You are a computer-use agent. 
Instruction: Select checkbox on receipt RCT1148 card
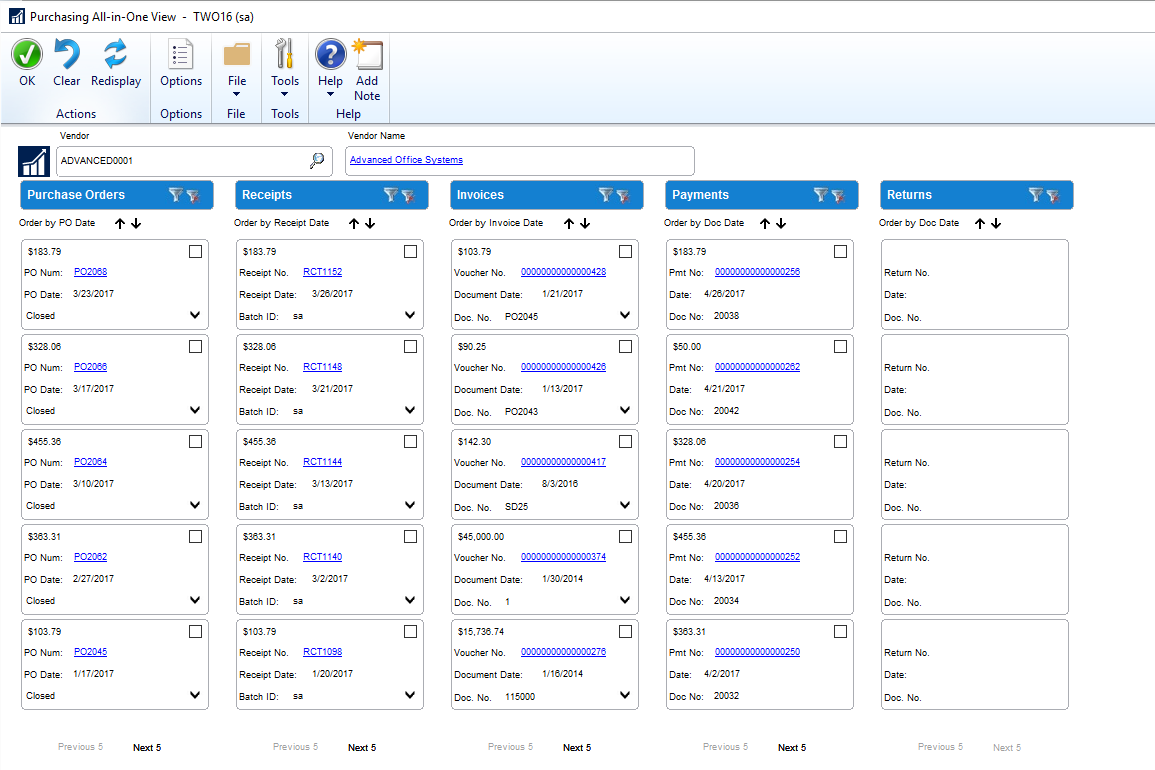click(x=410, y=347)
